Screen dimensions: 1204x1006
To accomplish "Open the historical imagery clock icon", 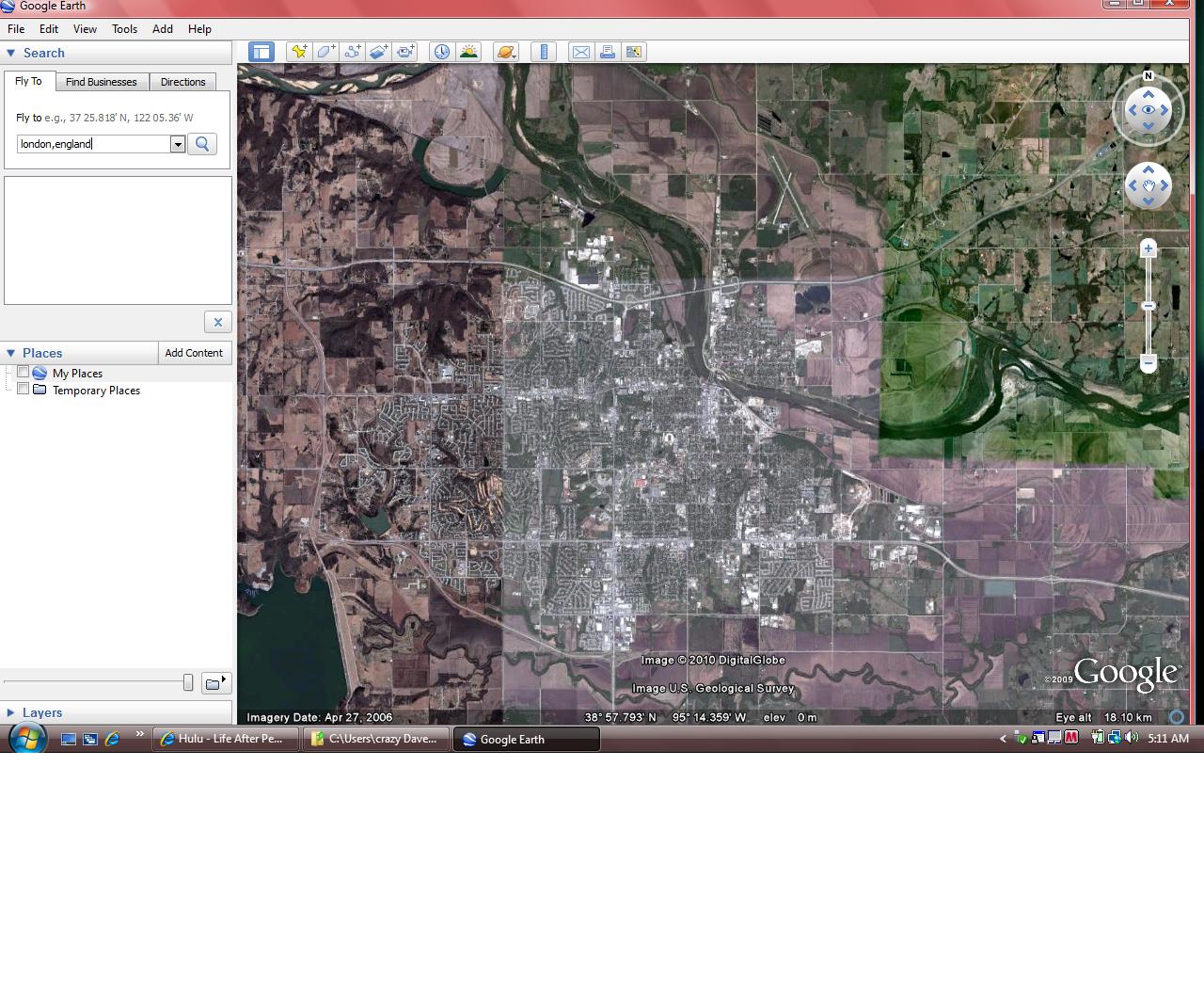I will pos(441,52).
